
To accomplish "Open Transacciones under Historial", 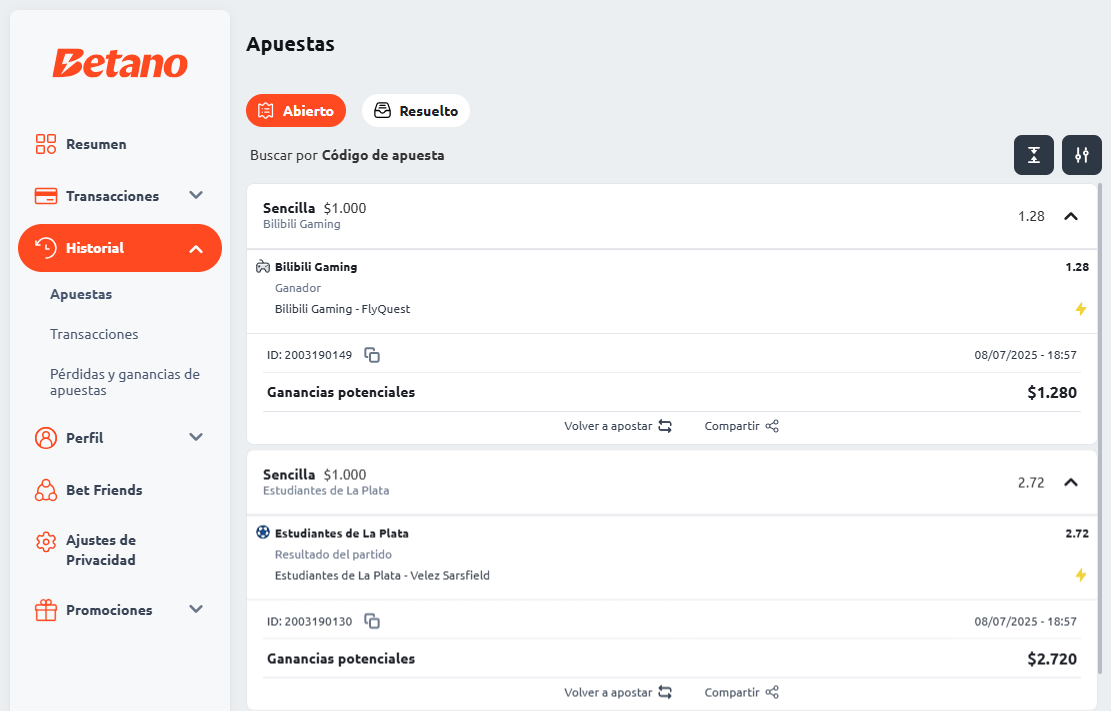I will (94, 334).
